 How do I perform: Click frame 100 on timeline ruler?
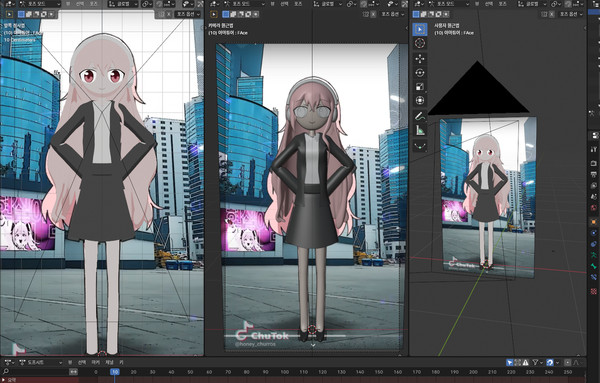click(284, 372)
